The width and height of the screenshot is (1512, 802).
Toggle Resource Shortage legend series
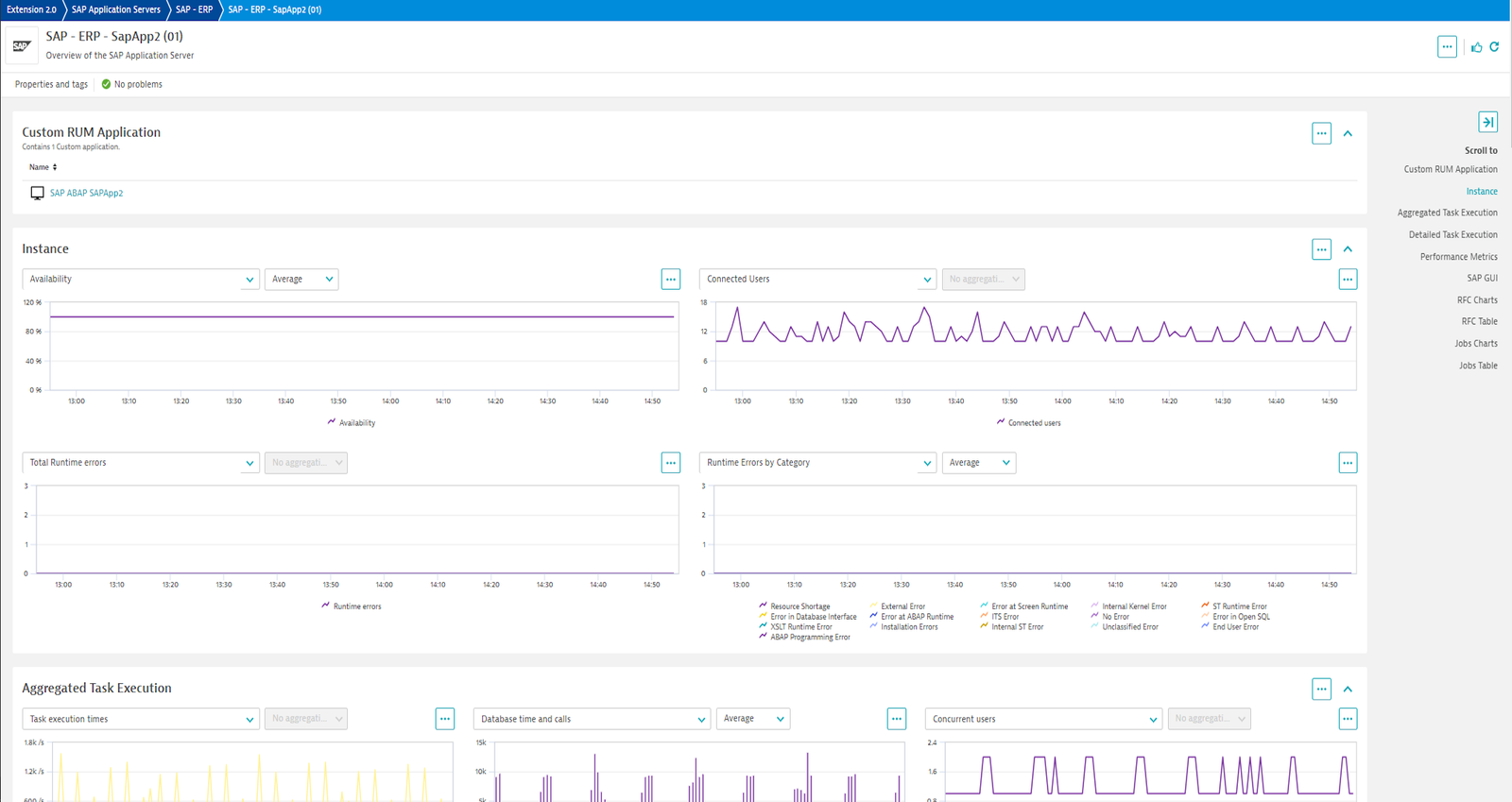pyautogui.click(x=795, y=606)
